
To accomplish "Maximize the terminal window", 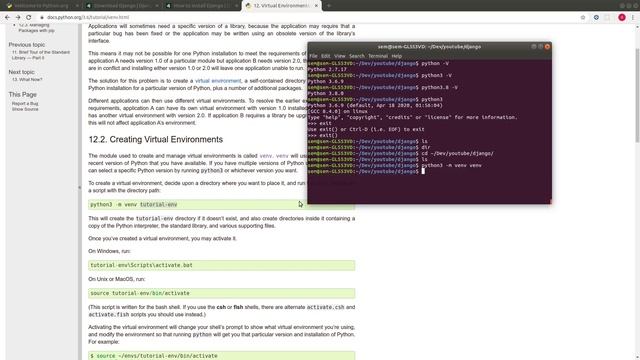I will pos(540,47).
